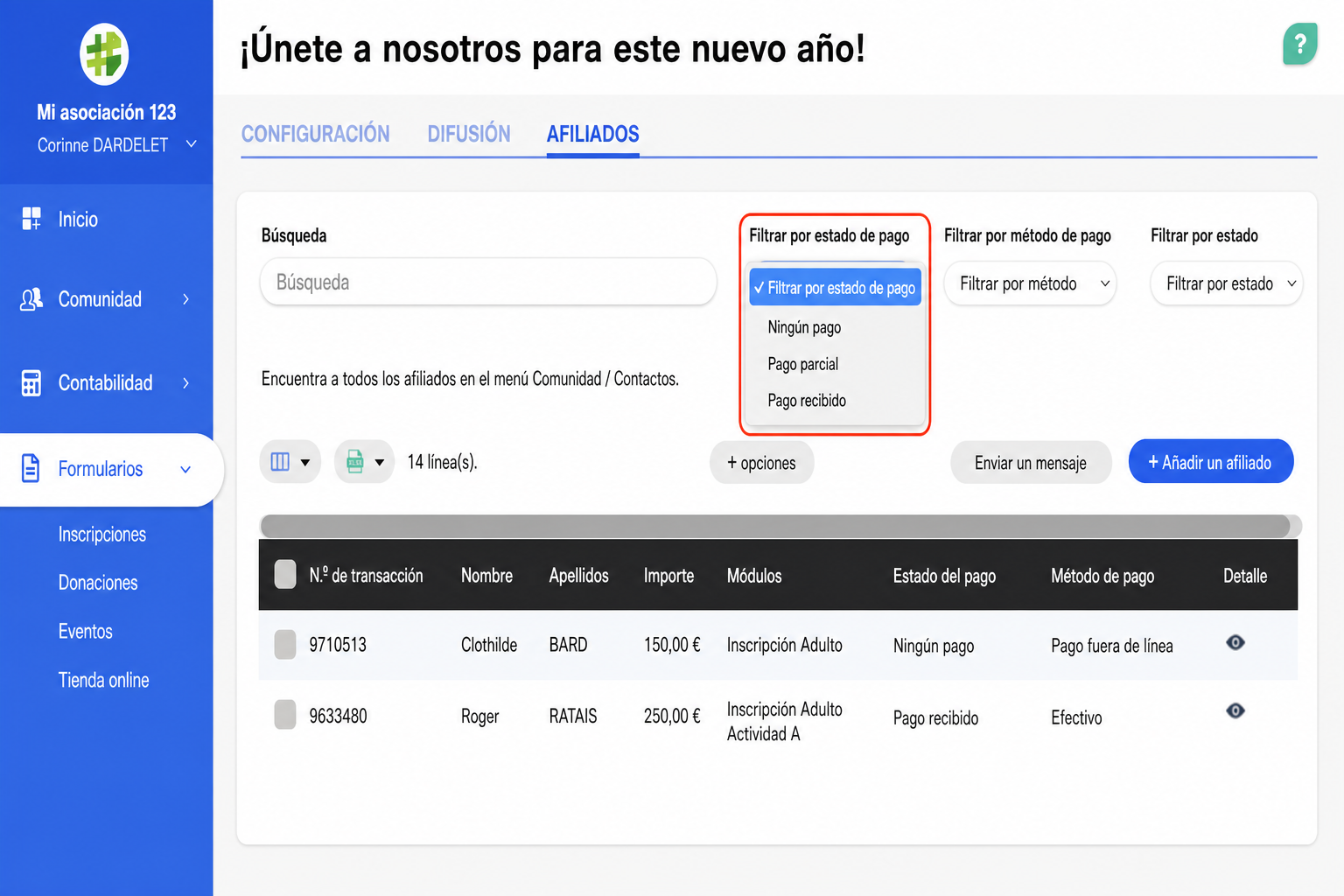Viewport: 1344px width, 896px height.
Task: Click the Inicio dashboard icon
Action: click(31, 219)
